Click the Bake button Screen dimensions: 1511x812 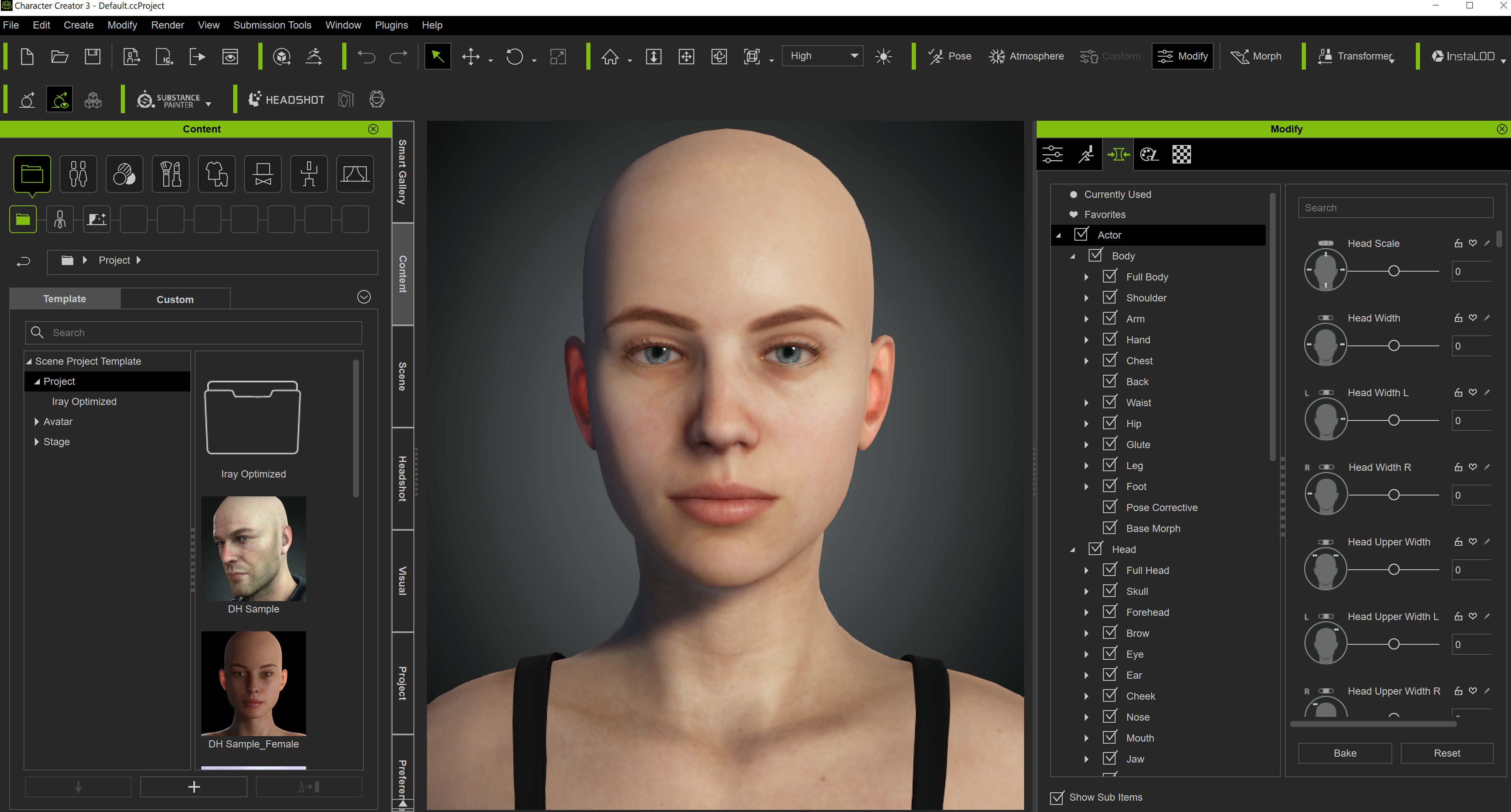point(1345,753)
